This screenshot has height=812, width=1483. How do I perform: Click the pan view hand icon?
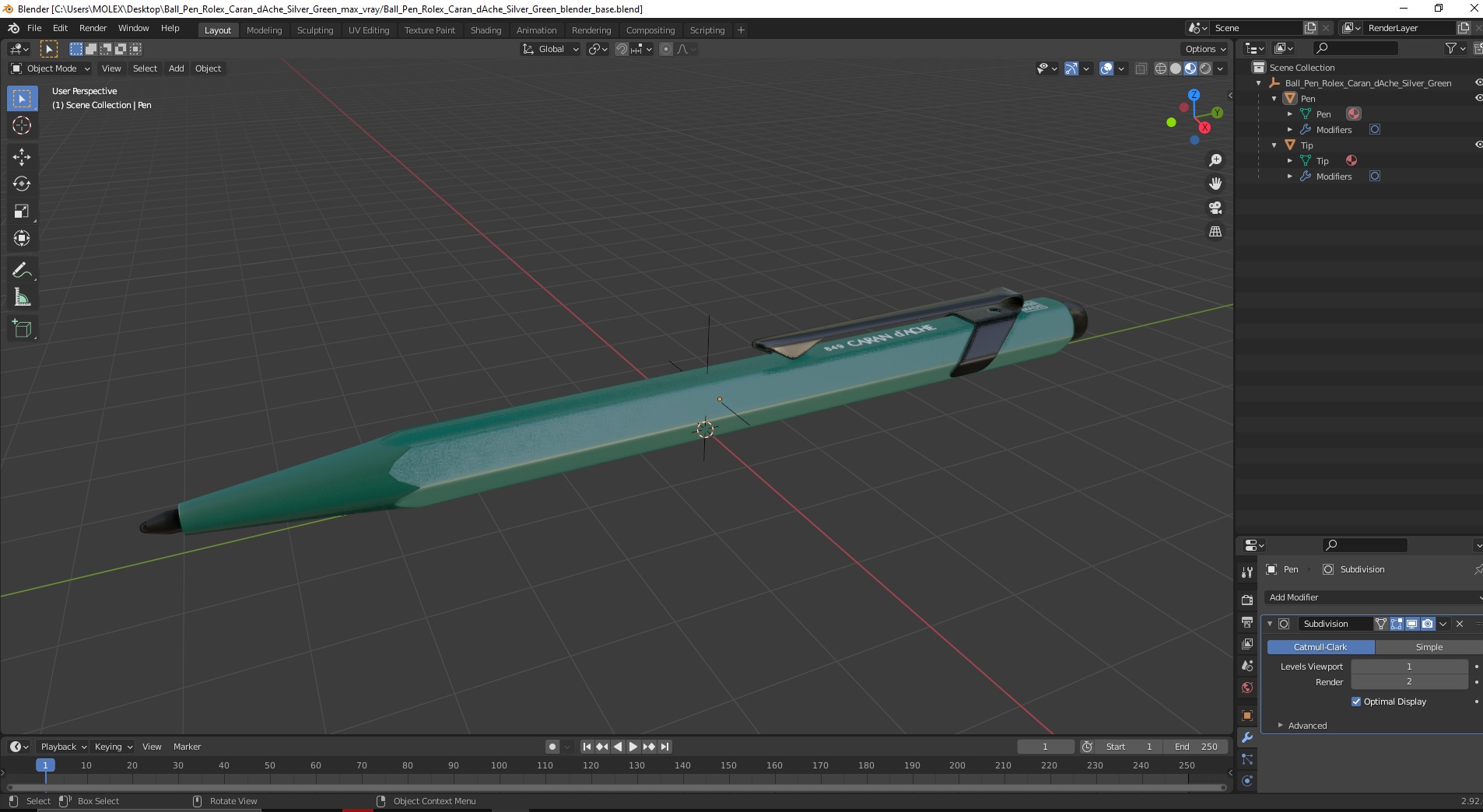pos(1215,184)
